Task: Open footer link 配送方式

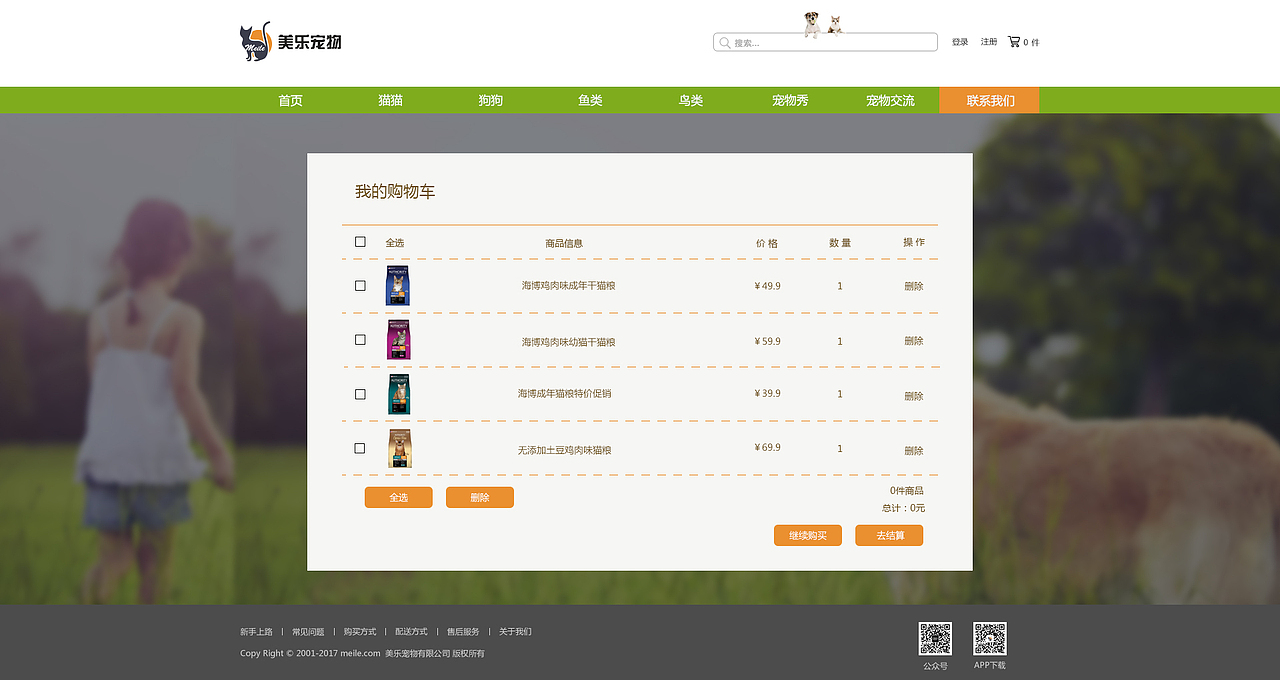Action: tap(411, 632)
